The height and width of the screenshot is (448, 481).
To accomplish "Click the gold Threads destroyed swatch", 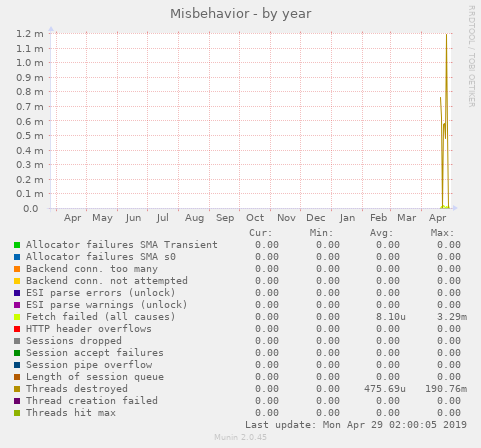I will tap(17, 389).
